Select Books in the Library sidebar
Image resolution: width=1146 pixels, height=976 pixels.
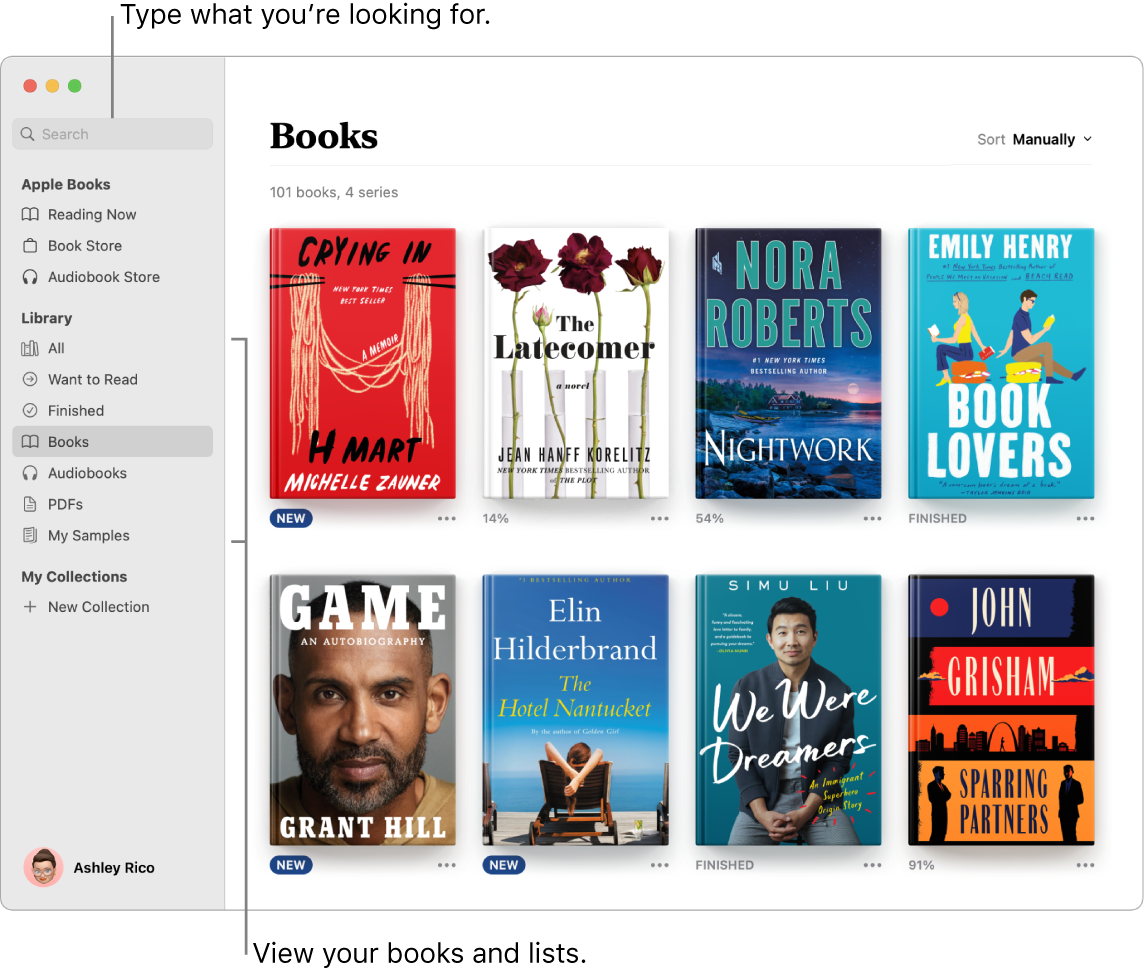(69, 441)
